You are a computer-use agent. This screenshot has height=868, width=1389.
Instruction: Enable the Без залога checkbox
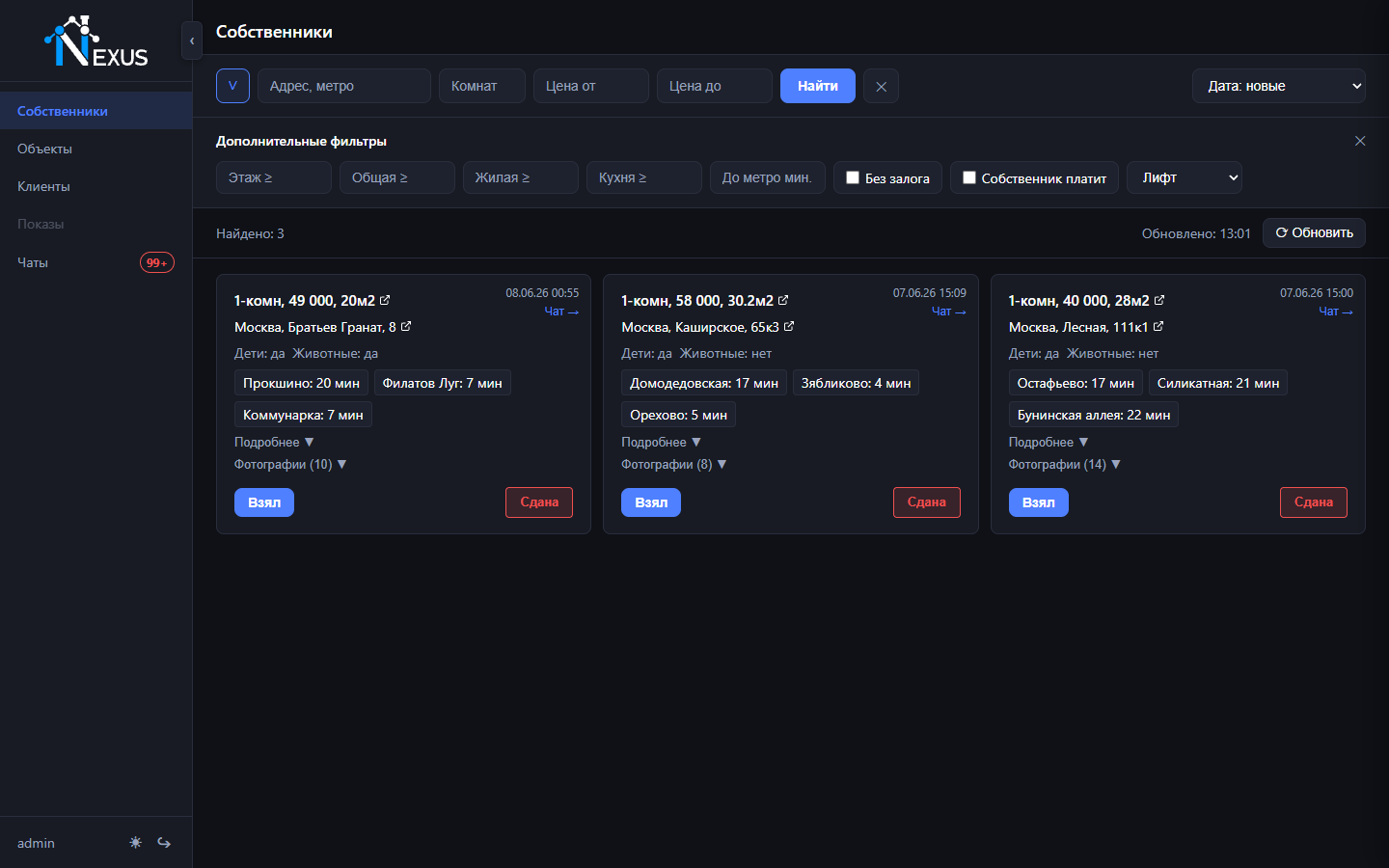853,177
